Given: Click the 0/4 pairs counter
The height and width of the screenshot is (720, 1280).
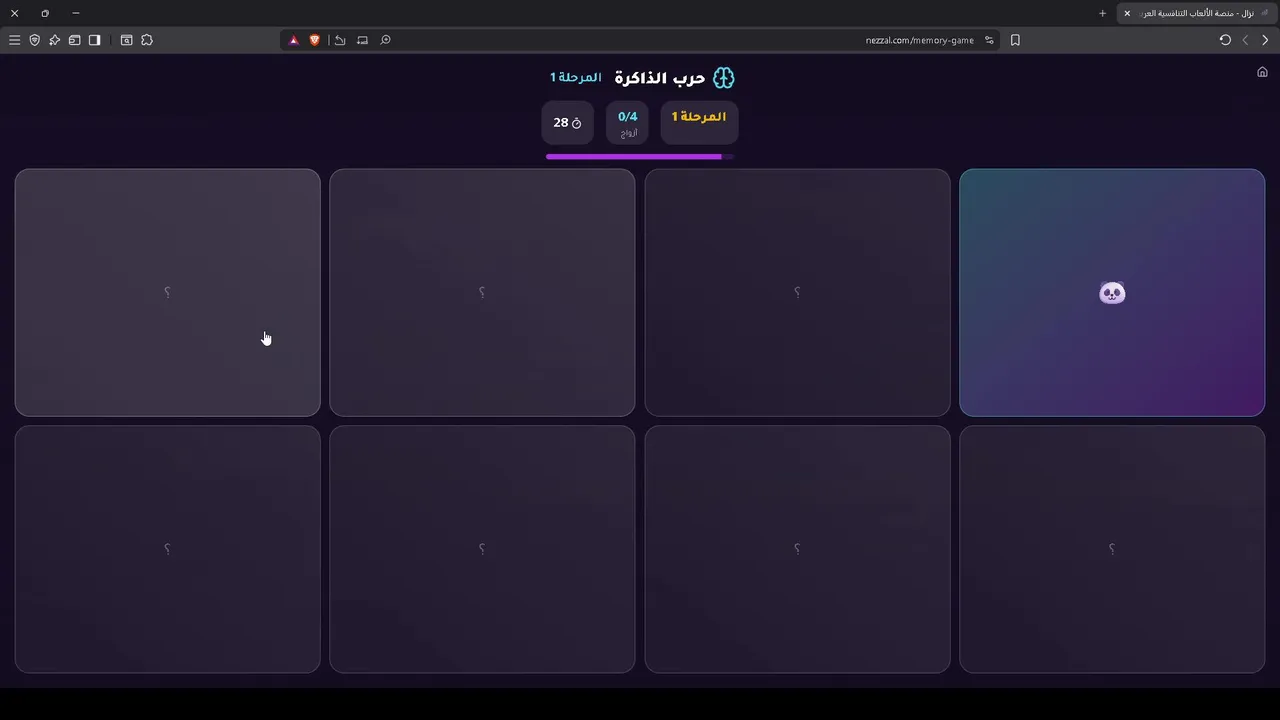Looking at the screenshot, I should [x=627, y=122].
